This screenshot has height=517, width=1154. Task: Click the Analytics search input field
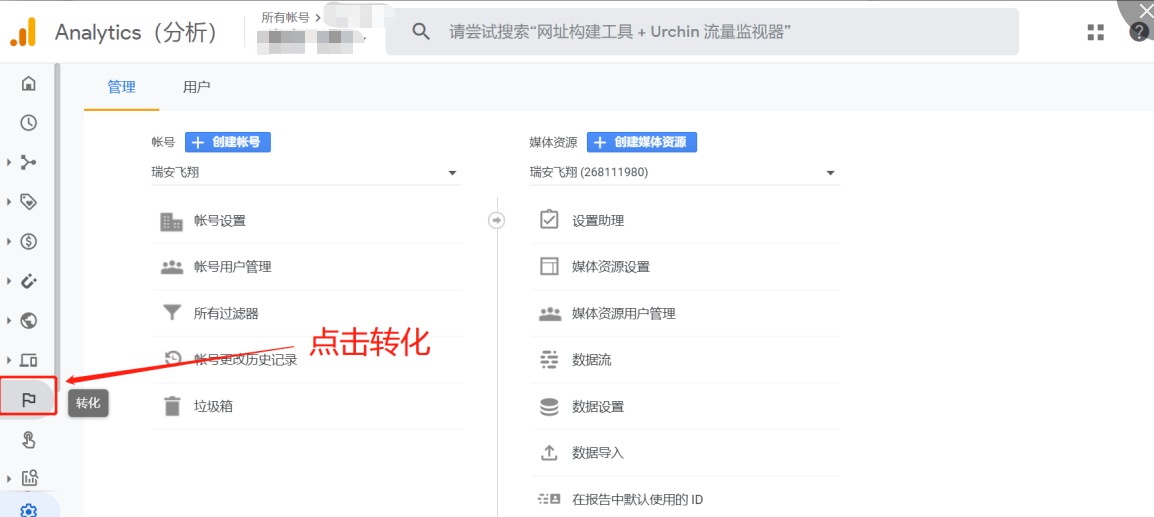(x=700, y=32)
